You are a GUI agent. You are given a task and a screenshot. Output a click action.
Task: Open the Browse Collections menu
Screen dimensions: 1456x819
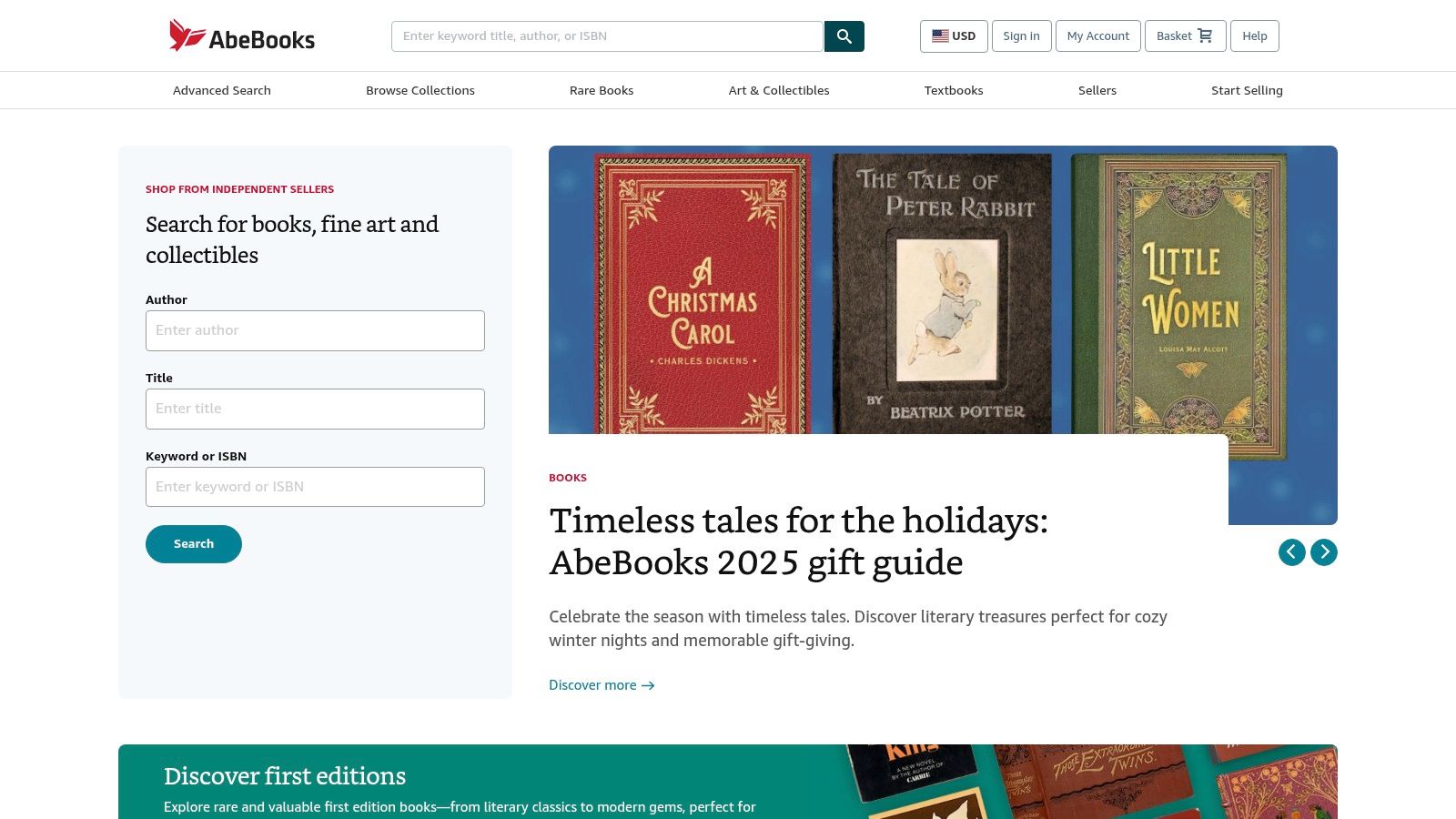coord(420,90)
